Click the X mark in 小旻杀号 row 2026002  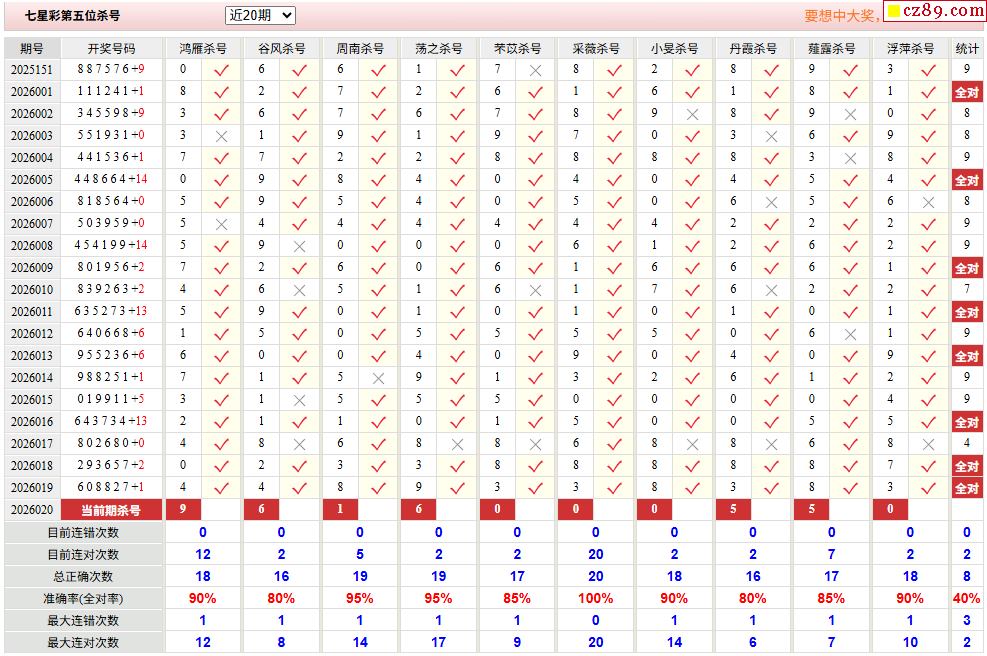point(692,115)
